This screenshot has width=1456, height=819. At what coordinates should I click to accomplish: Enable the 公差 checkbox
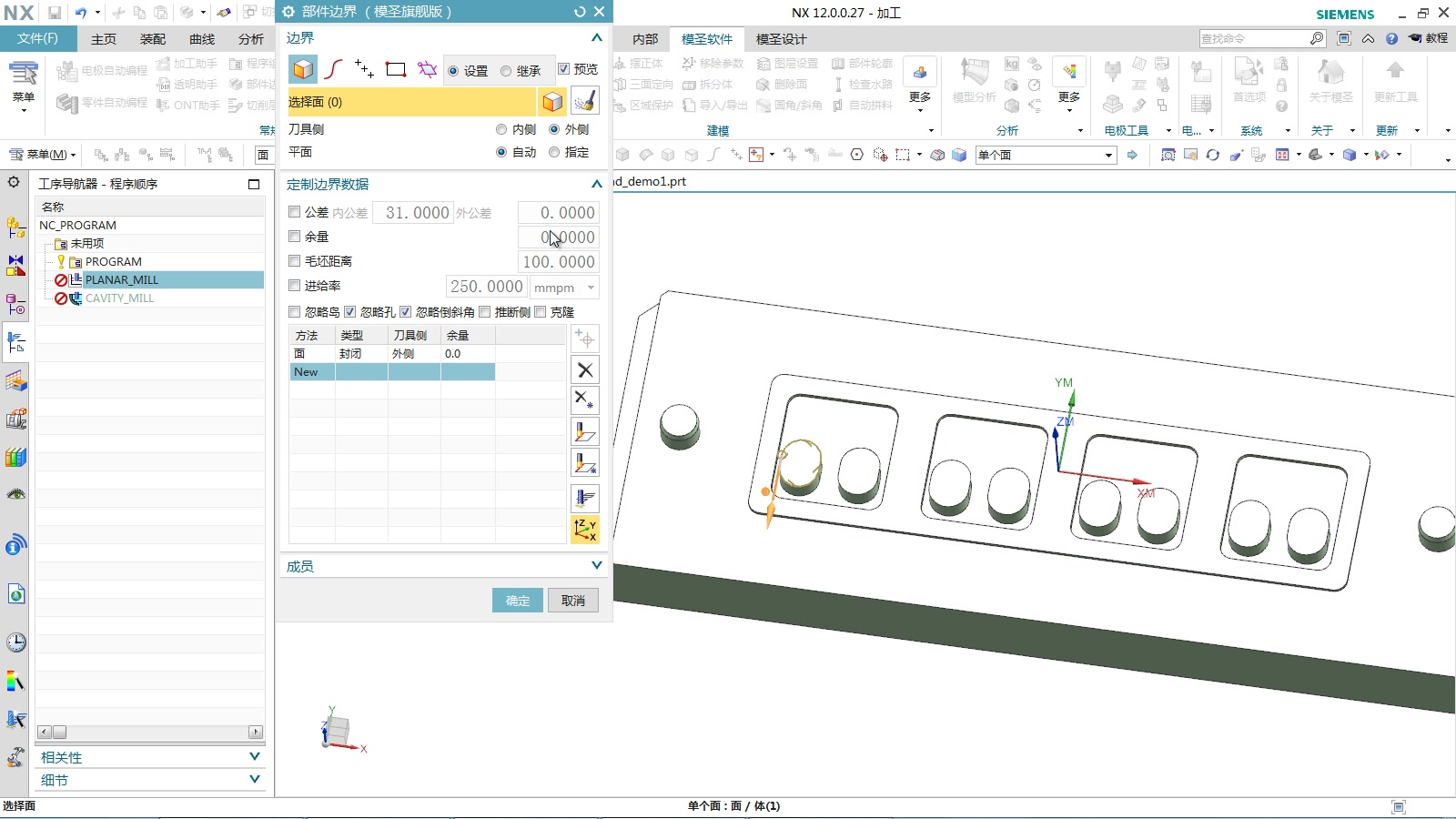pyautogui.click(x=294, y=212)
